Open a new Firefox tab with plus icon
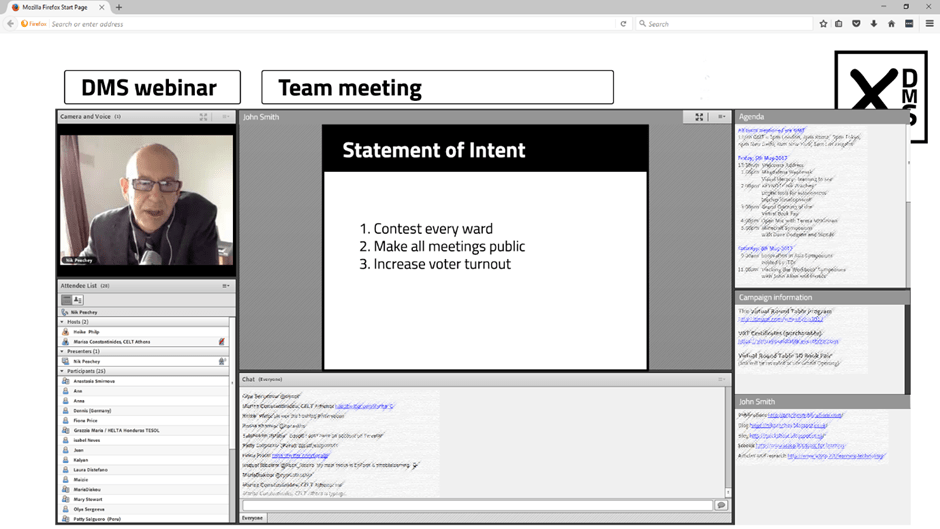This screenshot has width=940, height=529. (119, 7)
